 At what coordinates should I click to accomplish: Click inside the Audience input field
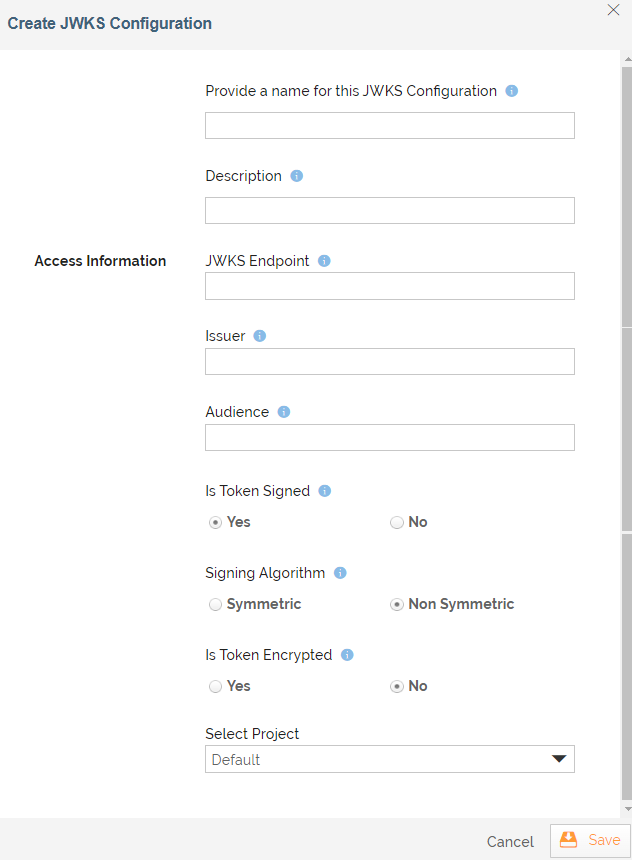389,437
